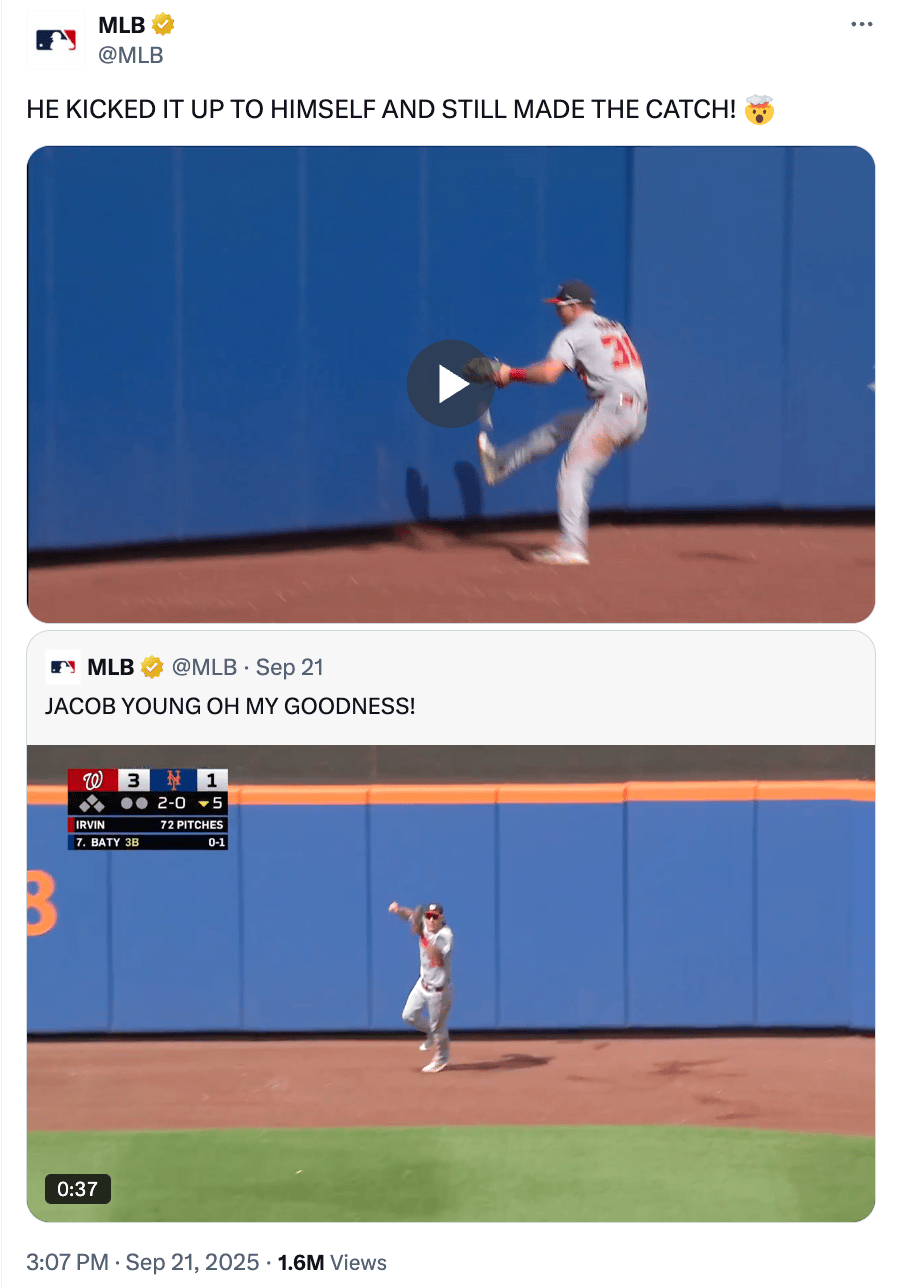
Task: Click the 0:37 video duration badge
Action: tap(78, 1188)
